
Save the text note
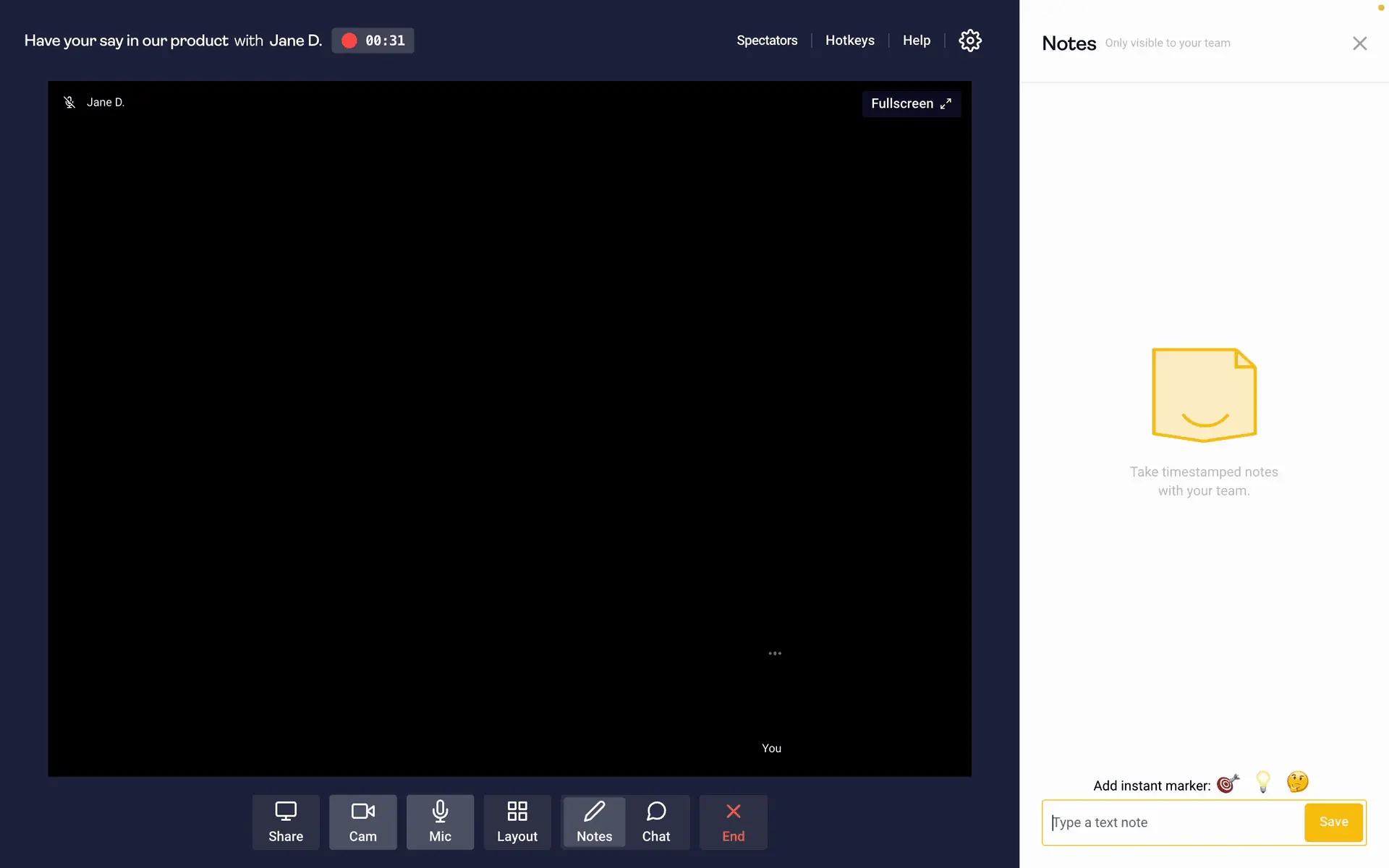pos(1333,822)
